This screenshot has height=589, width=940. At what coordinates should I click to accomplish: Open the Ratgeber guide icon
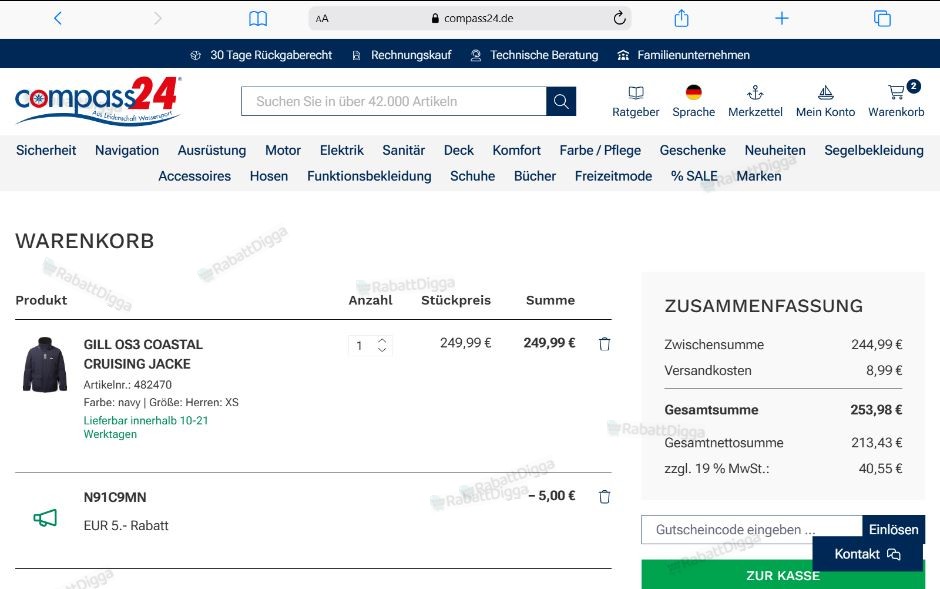coord(635,93)
